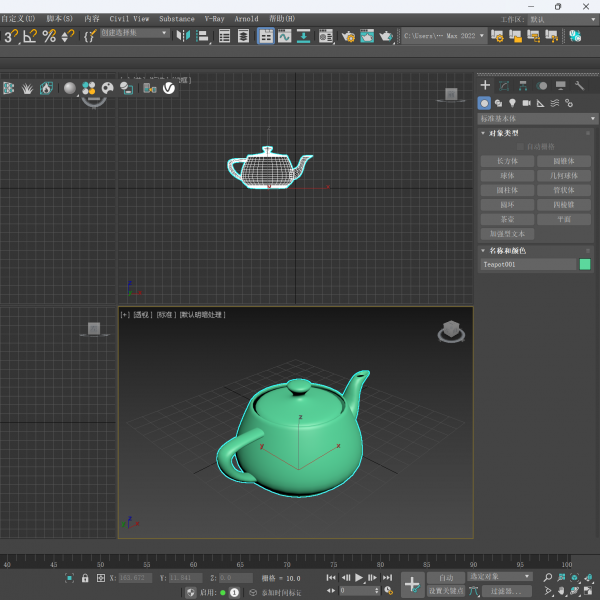Toggle the Angle Snap tool
The width and height of the screenshot is (600, 600).
click(x=30, y=36)
